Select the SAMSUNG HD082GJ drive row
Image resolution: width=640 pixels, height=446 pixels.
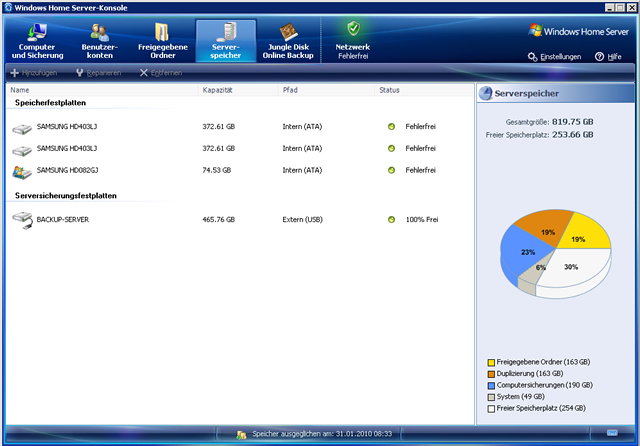(240, 171)
